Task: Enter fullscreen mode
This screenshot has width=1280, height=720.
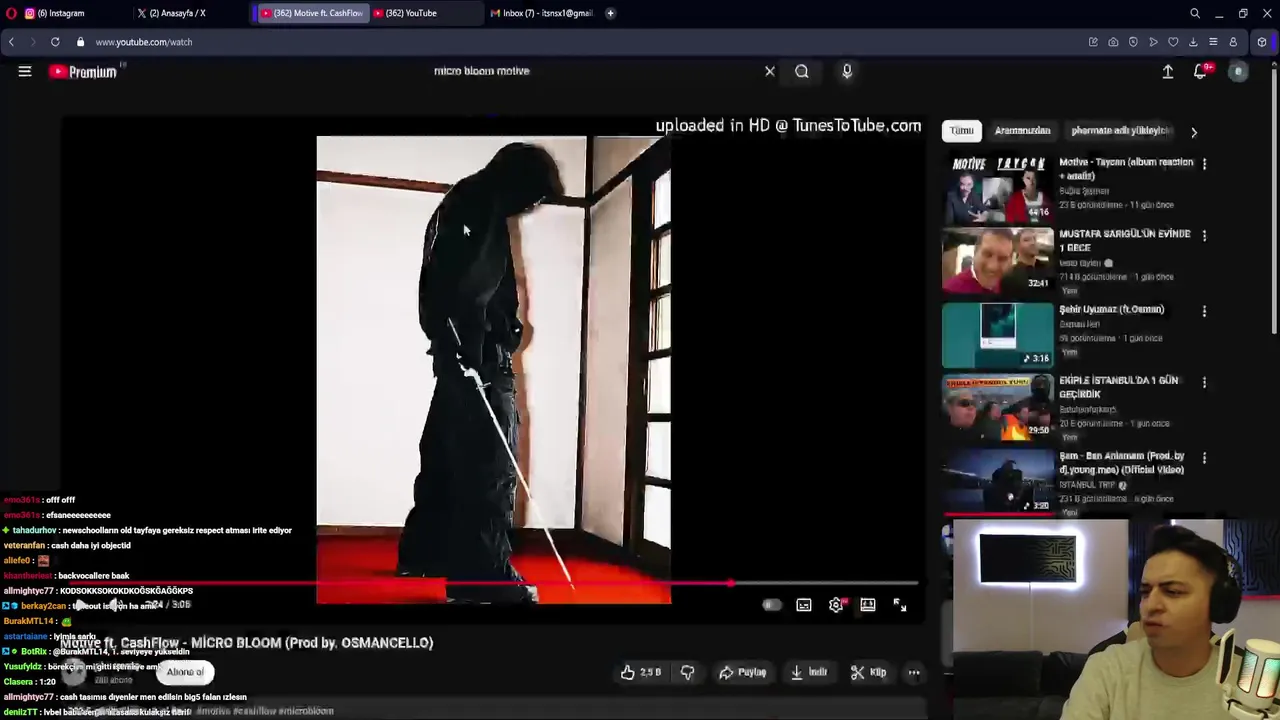Action: point(900,605)
